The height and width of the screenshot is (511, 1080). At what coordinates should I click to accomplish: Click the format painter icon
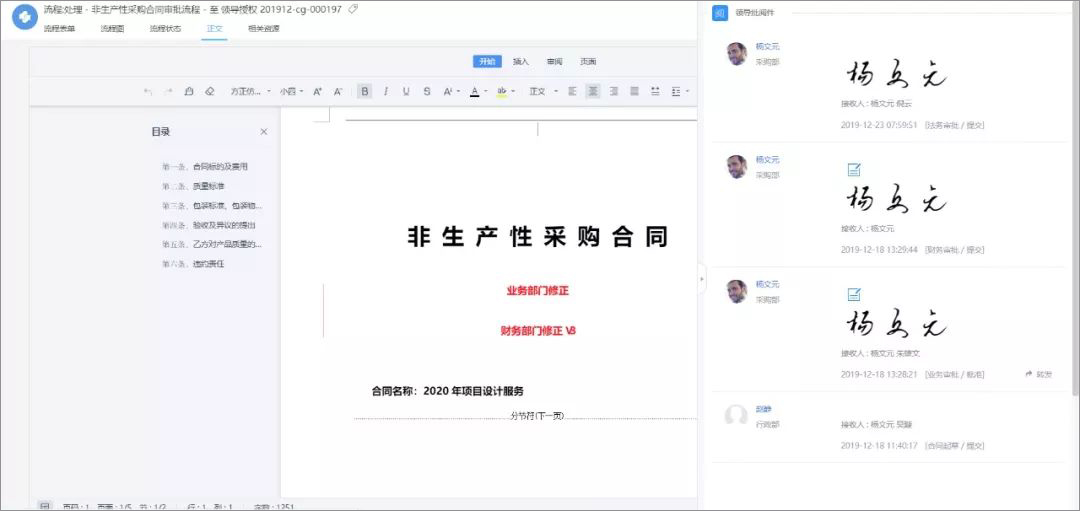[188, 91]
